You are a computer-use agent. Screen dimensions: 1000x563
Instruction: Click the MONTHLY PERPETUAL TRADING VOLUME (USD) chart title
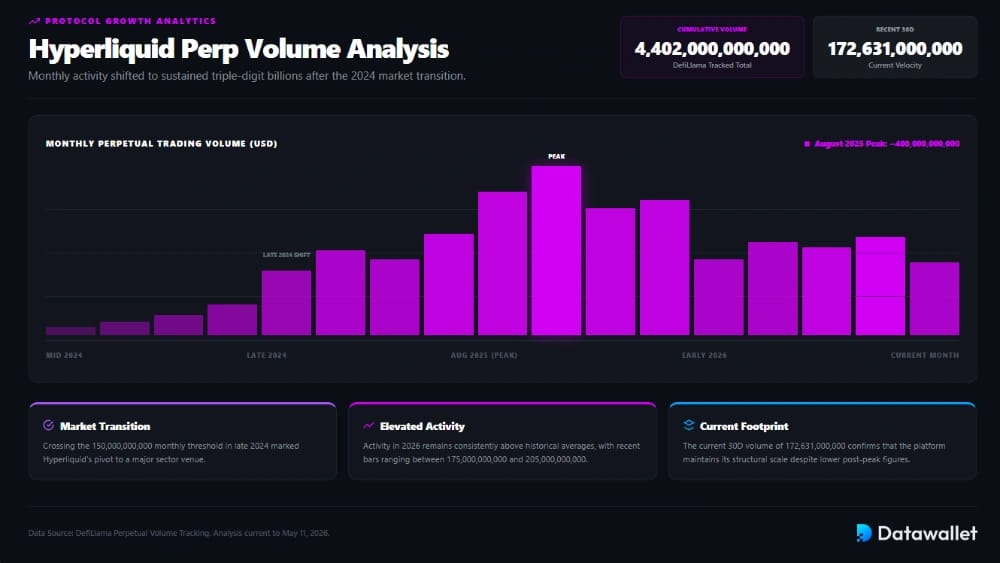tap(161, 143)
